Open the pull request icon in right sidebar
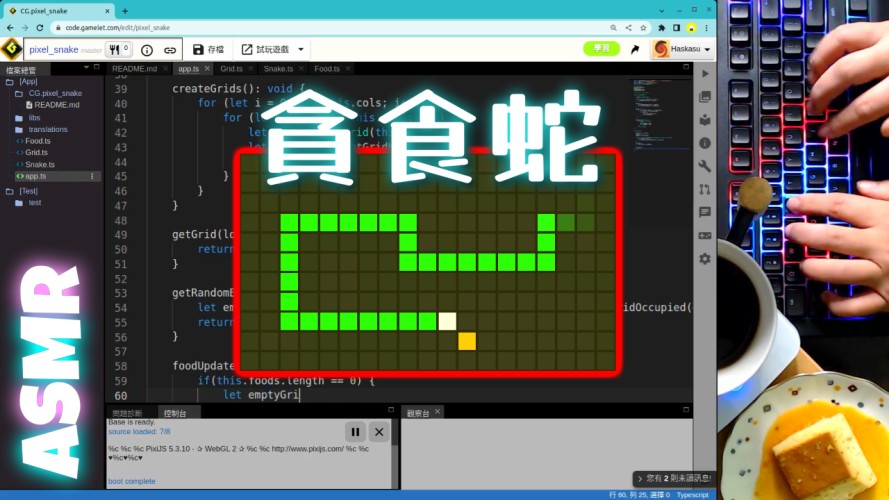889x500 pixels. click(705, 189)
